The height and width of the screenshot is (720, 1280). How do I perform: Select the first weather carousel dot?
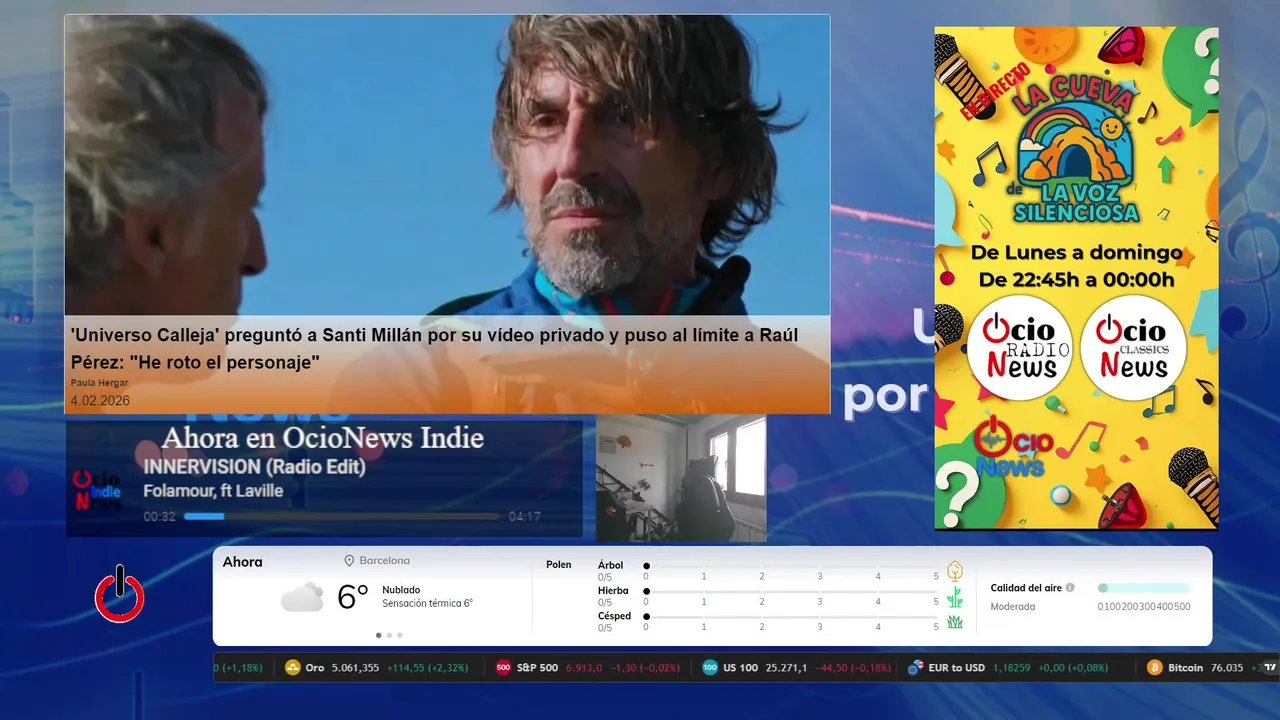click(378, 635)
